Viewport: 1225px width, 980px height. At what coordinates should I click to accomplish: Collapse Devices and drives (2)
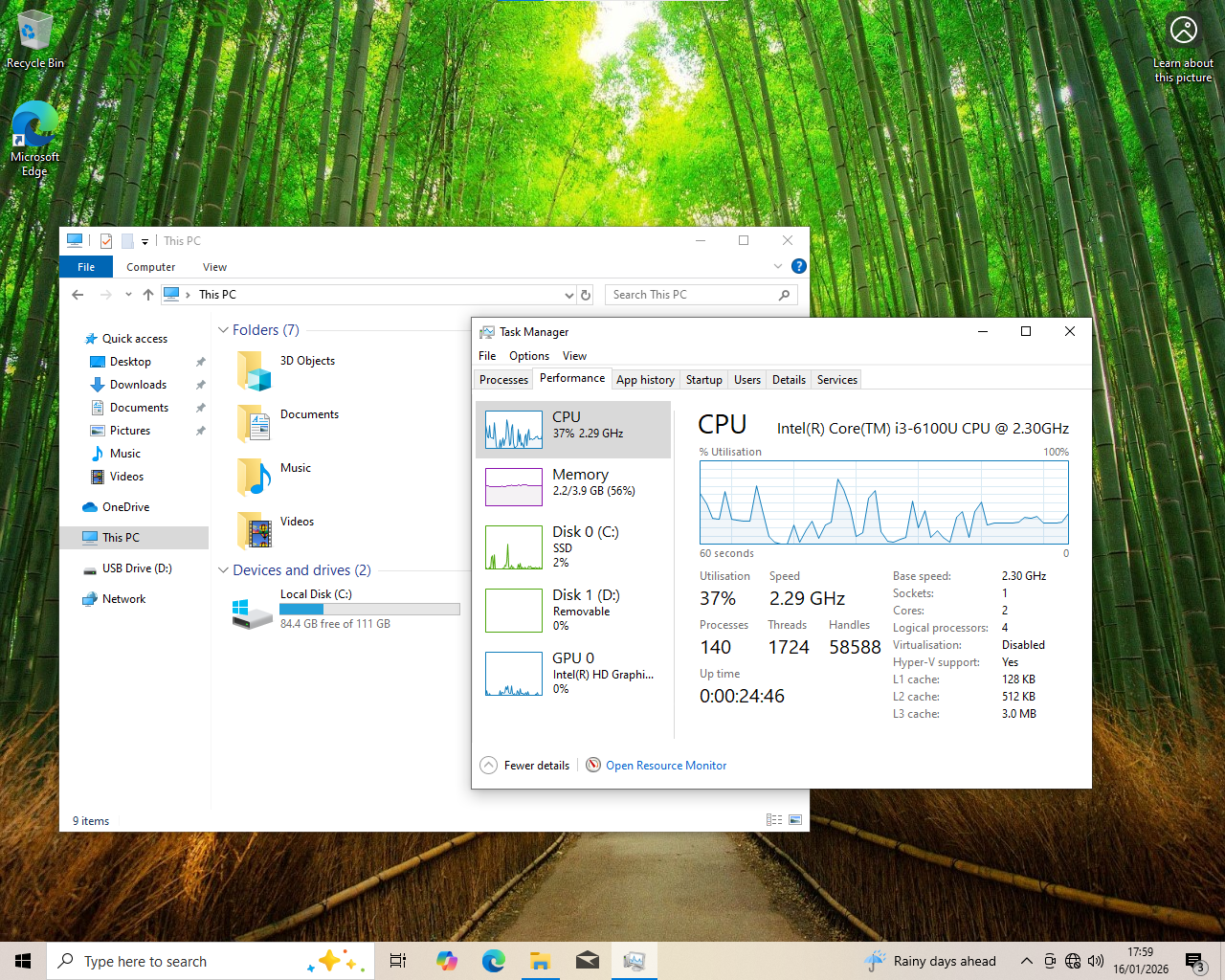point(222,569)
